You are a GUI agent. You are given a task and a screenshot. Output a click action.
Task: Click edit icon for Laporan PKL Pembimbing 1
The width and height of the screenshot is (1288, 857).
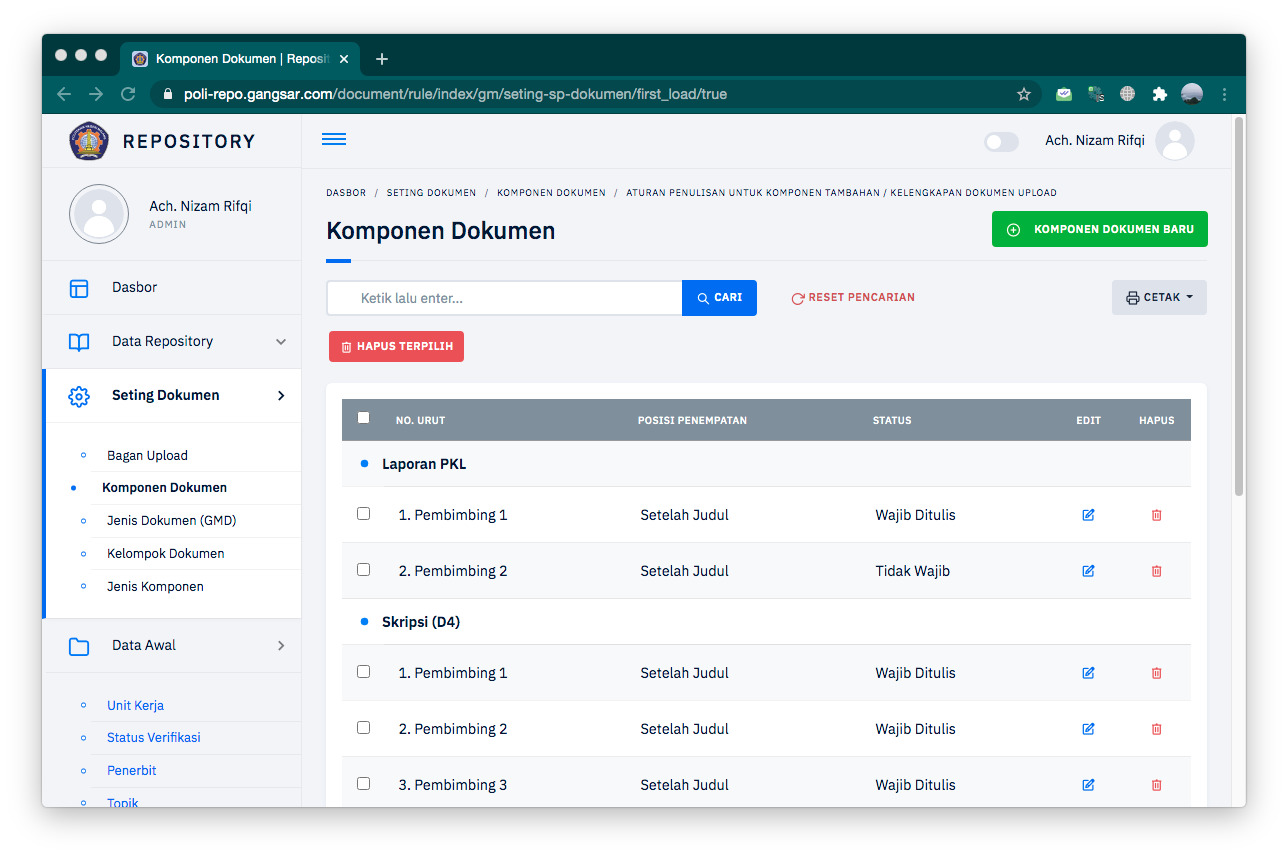click(1088, 515)
